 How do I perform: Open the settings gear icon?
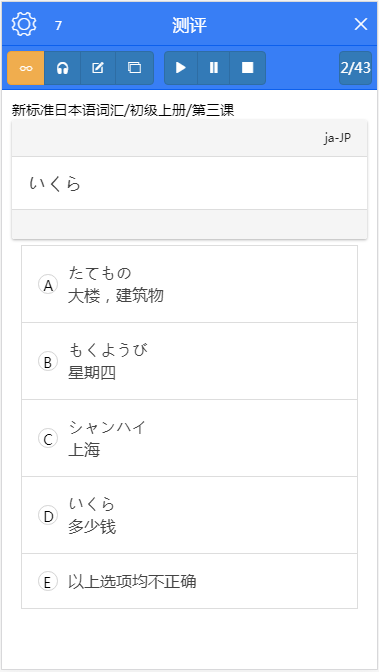coord(24,25)
